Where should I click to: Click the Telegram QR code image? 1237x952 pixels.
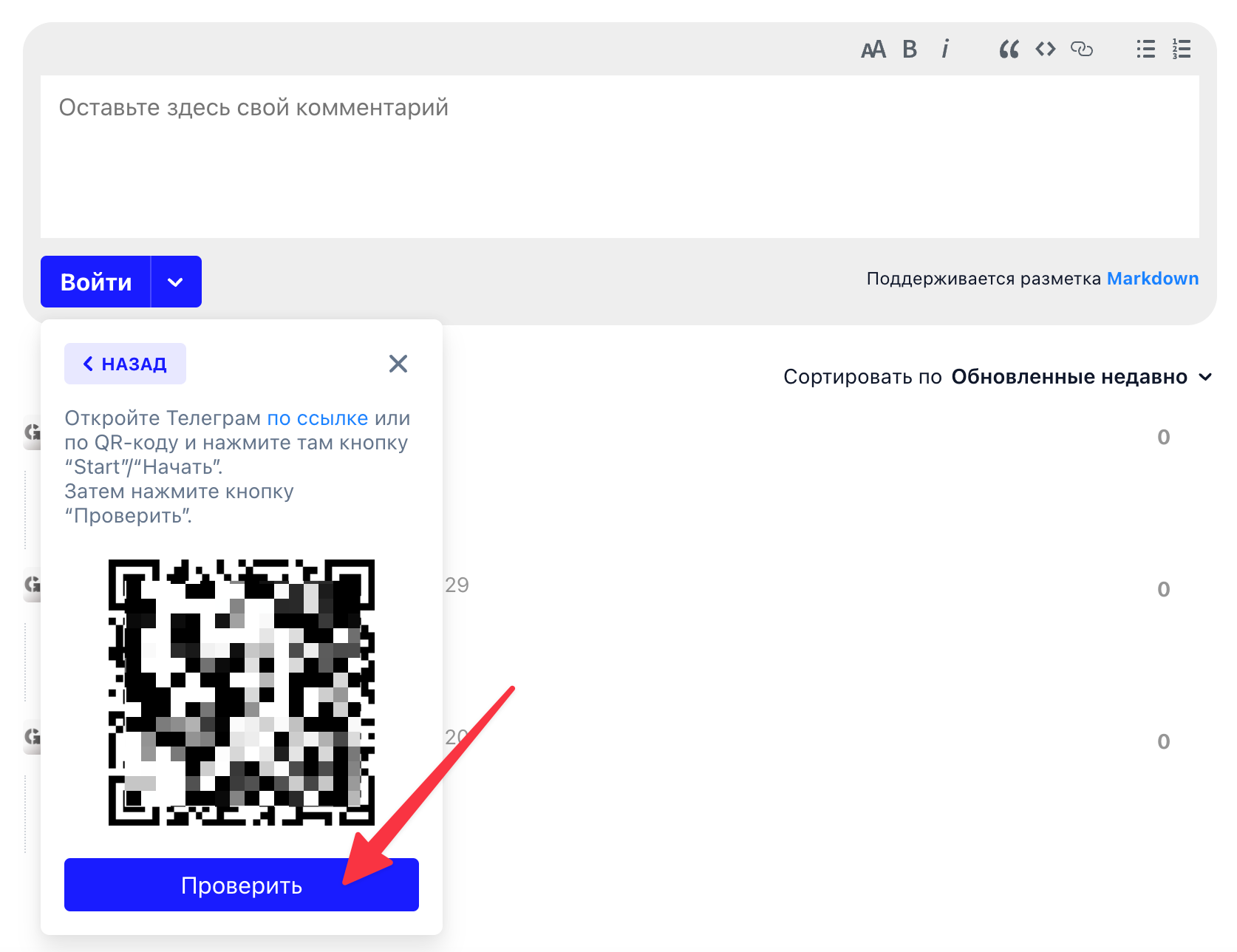coord(242,693)
